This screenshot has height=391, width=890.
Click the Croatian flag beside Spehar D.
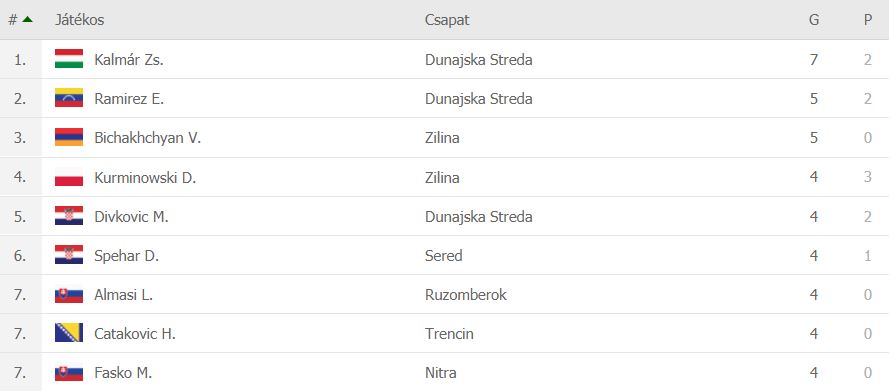[69, 255]
